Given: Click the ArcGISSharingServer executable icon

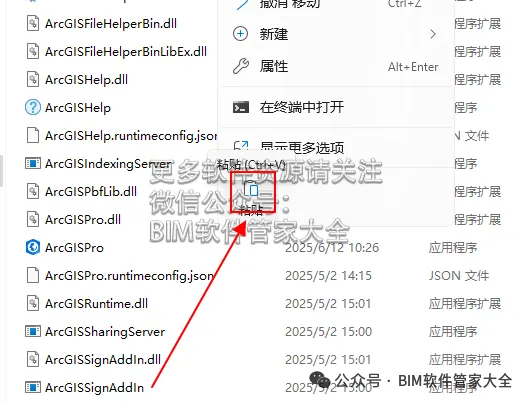Looking at the screenshot, I should (x=33, y=331).
